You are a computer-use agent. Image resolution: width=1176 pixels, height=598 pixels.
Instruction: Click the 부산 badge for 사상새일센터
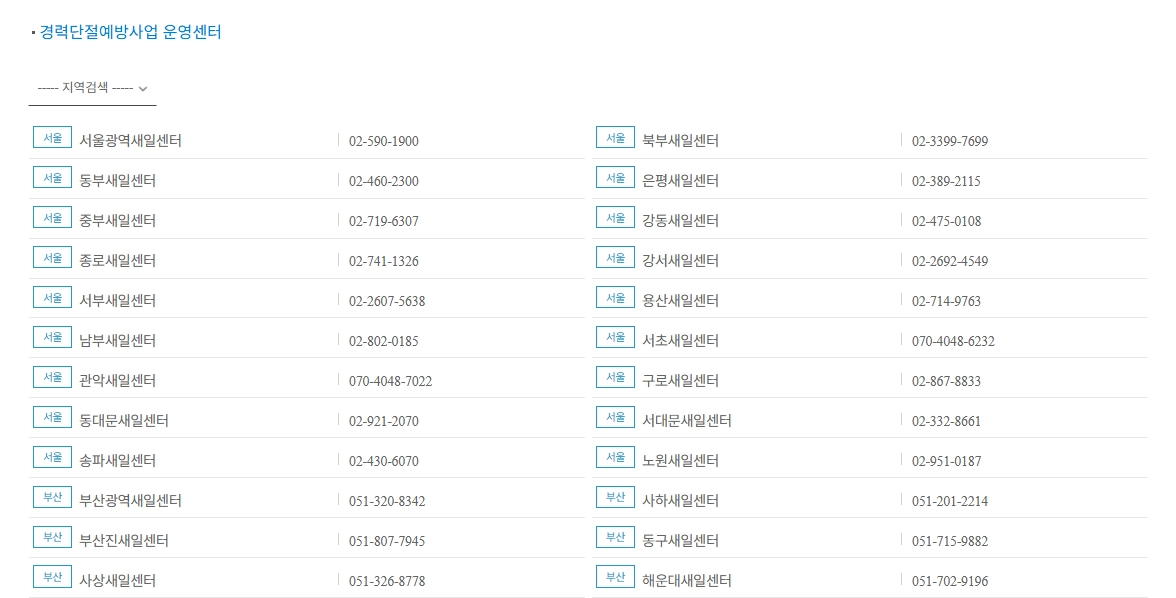click(x=52, y=577)
